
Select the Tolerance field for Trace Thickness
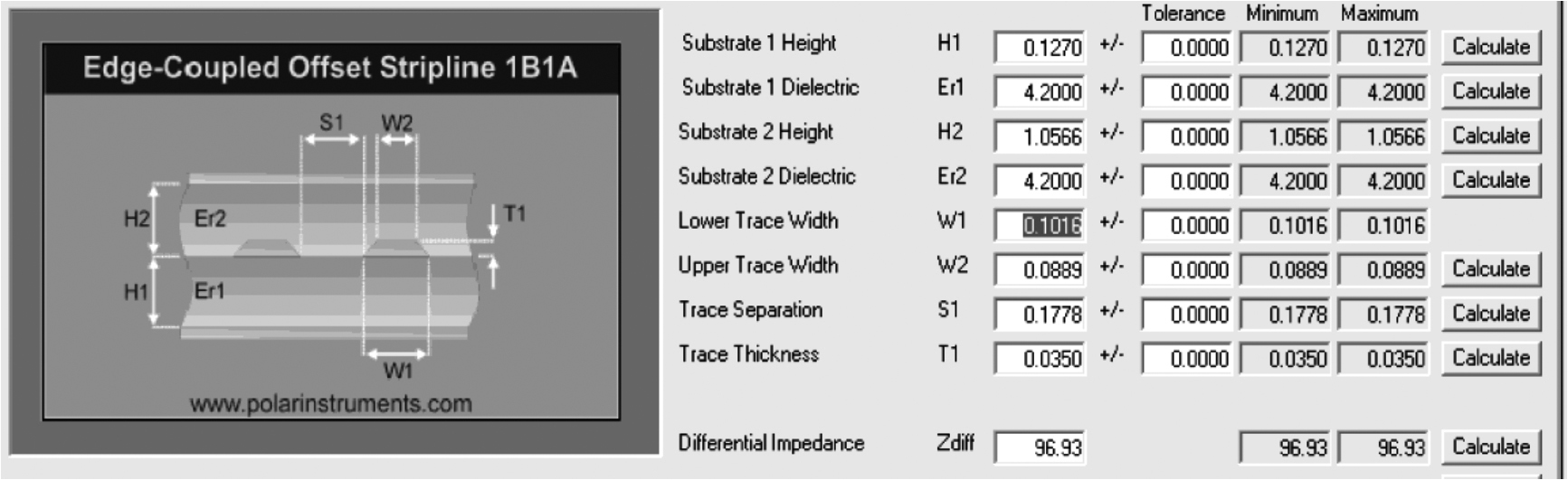point(1186,359)
